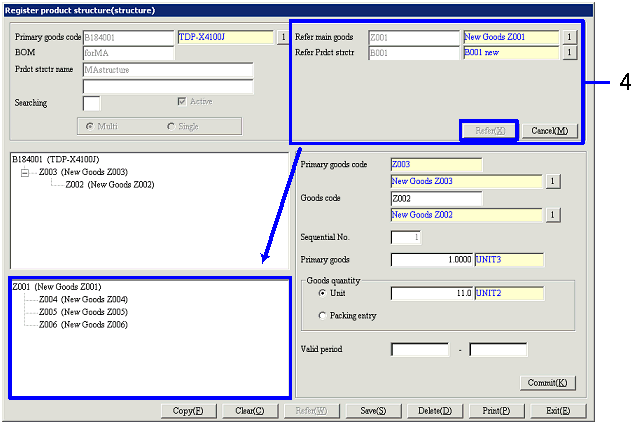Click lookup button next to Refer main goods
Viewport: 643px width, 424px height.
click(569, 37)
